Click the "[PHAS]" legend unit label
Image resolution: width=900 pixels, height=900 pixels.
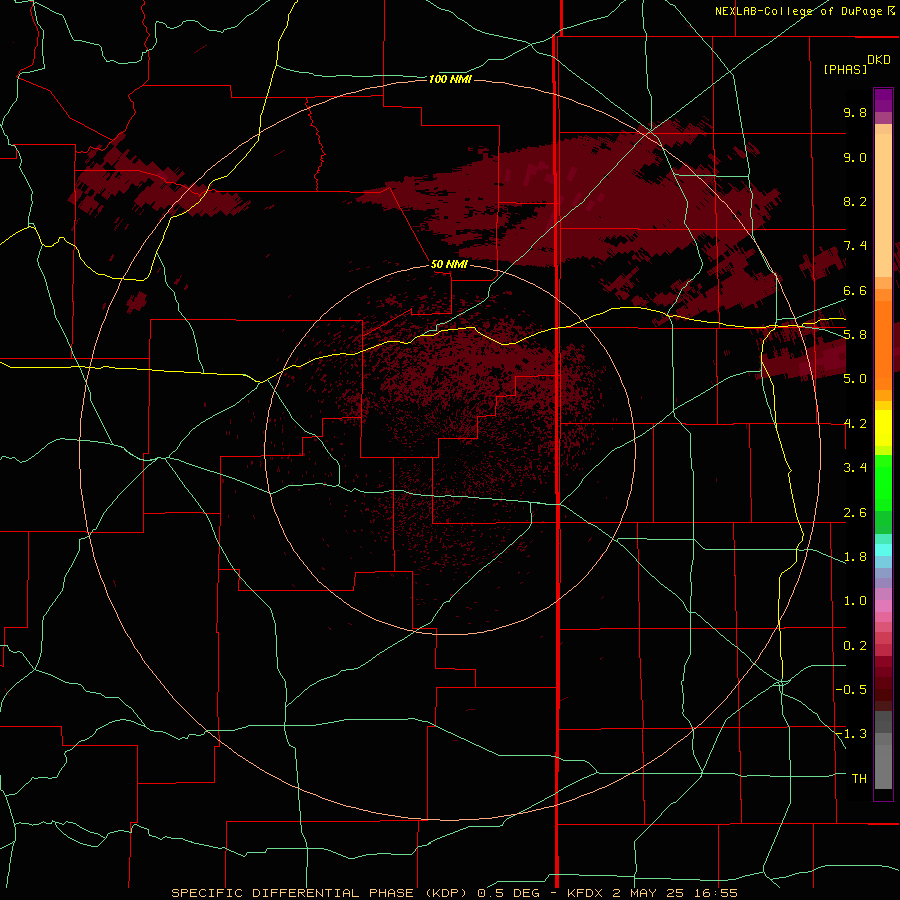point(845,70)
